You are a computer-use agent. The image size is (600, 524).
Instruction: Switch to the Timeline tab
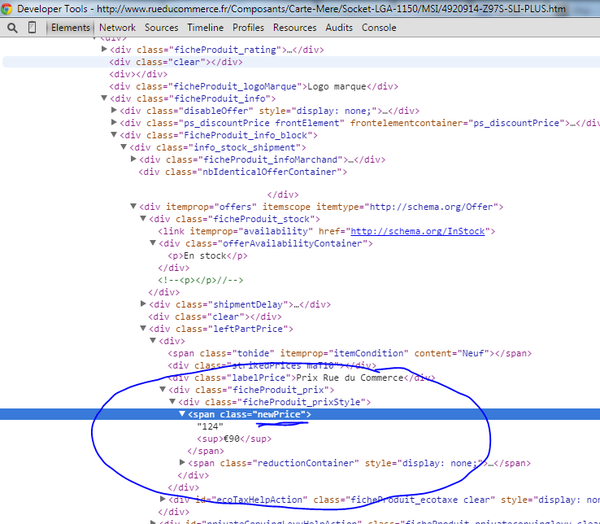pyautogui.click(x=205, y=28)
